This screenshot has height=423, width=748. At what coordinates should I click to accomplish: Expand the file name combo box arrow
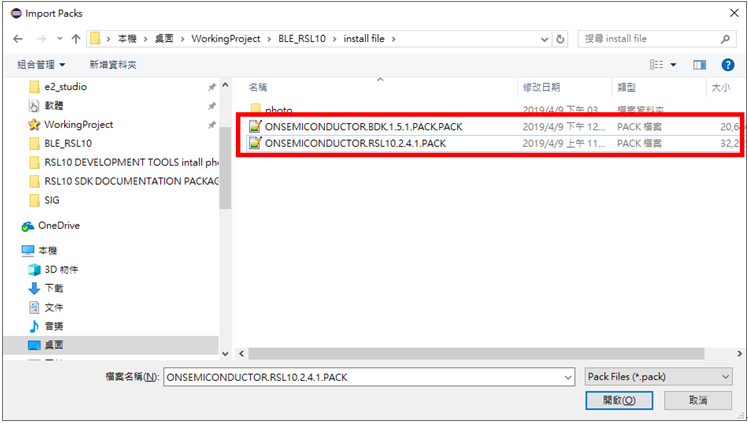point(568,377)
